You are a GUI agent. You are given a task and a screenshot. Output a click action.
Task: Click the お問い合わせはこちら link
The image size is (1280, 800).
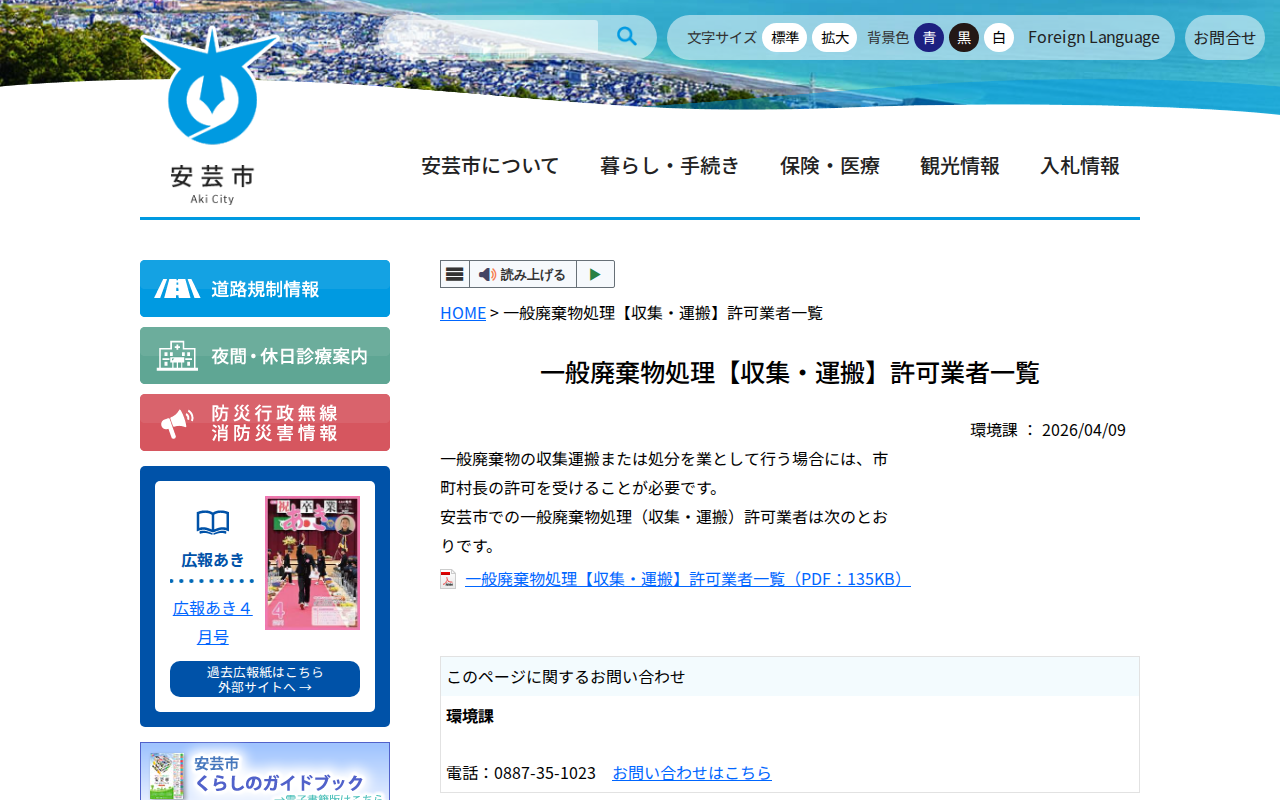point(692,773)
